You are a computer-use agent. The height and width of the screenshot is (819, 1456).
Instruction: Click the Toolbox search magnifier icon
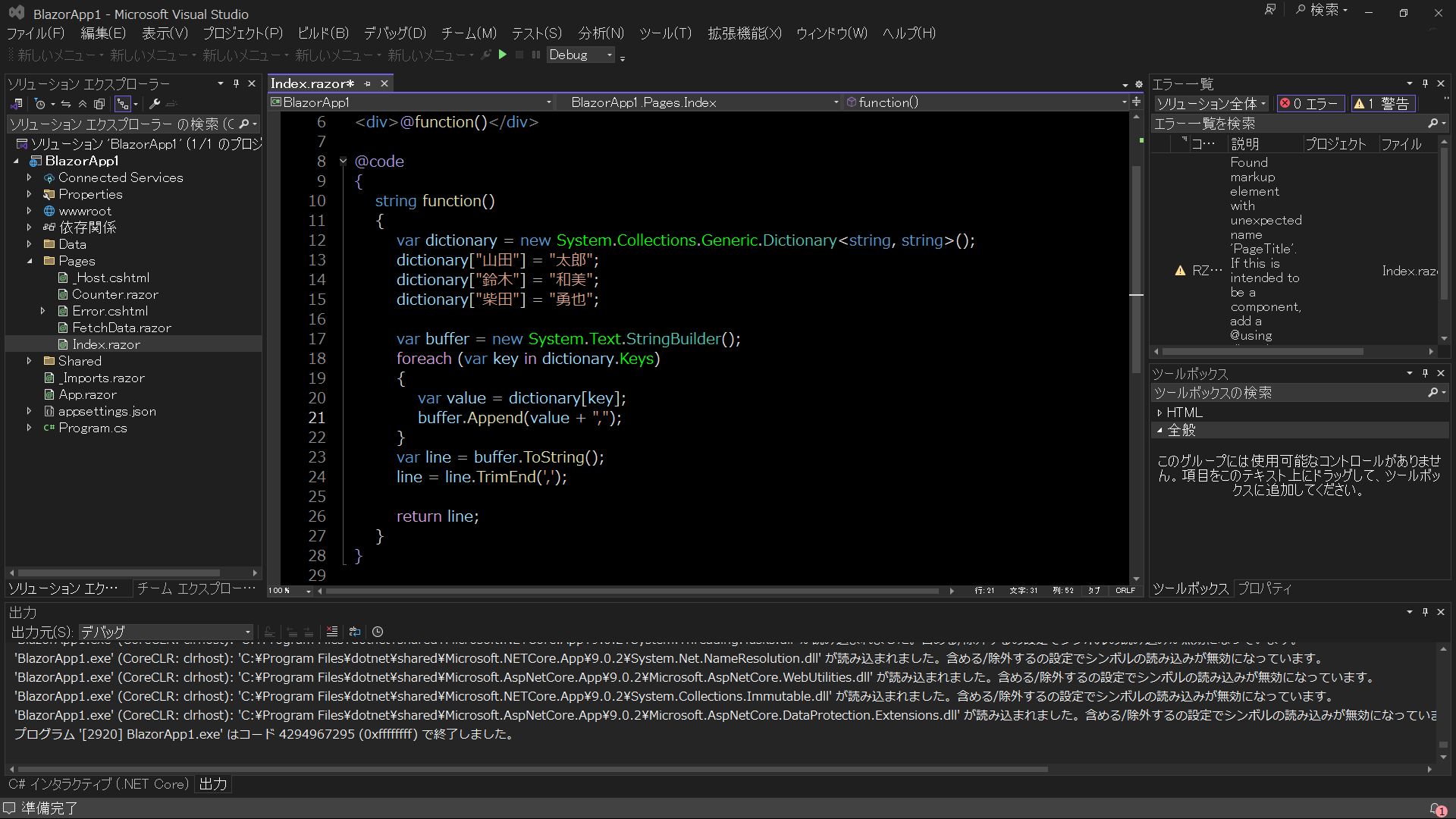[1432, 392]
